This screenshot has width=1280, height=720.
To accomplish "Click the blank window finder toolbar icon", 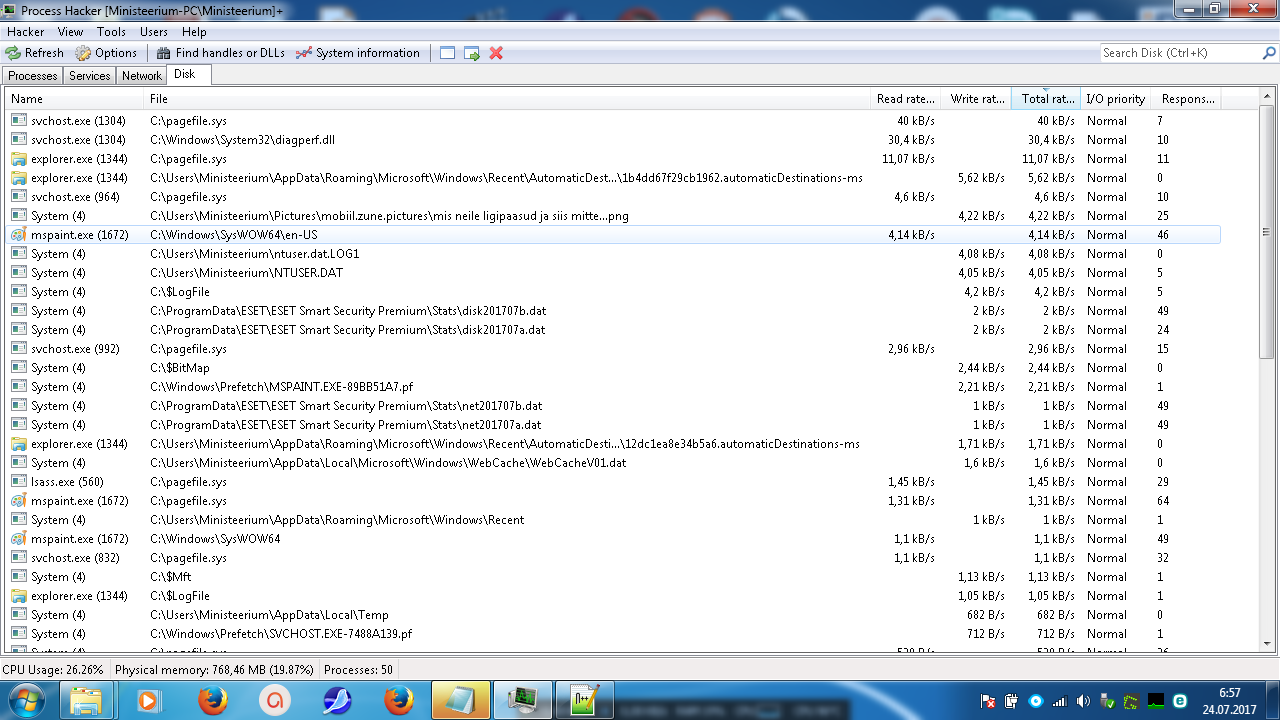I will tap(447, 53).
